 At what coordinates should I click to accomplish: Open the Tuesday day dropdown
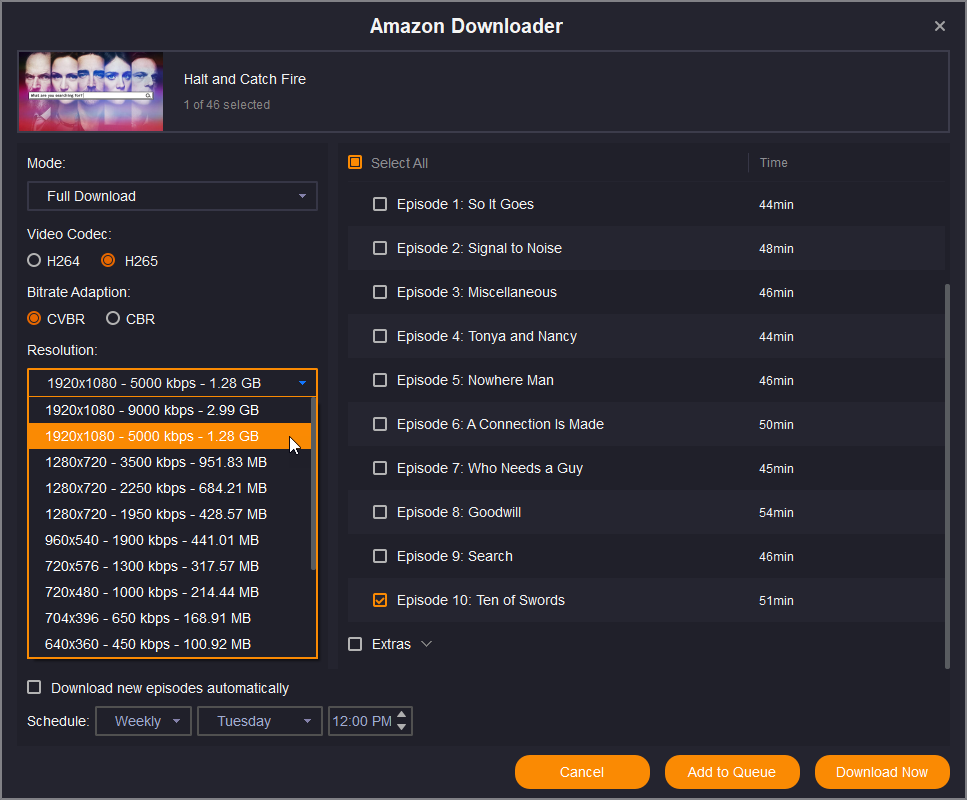(260, 721)
